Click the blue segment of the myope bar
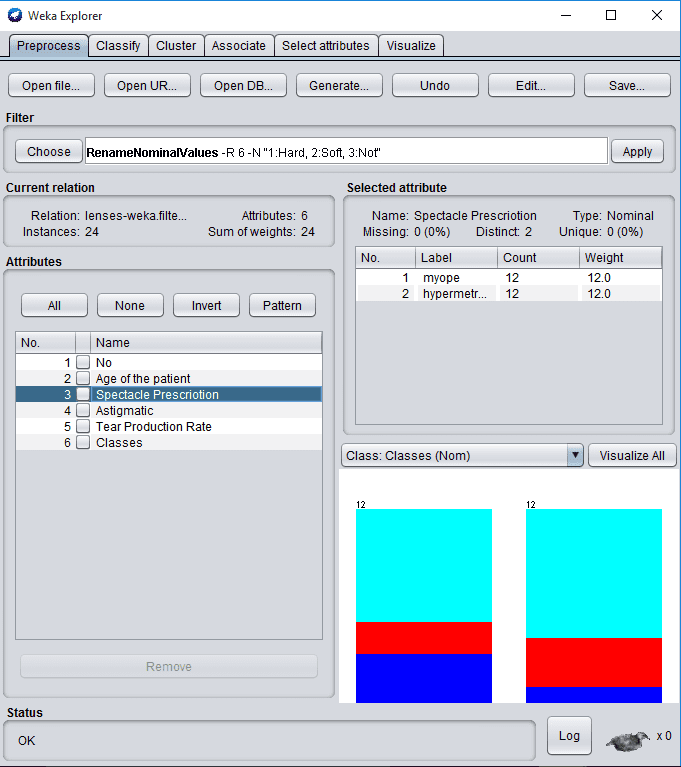The width and height of the screenshot is (681, 767). [424, 678]
